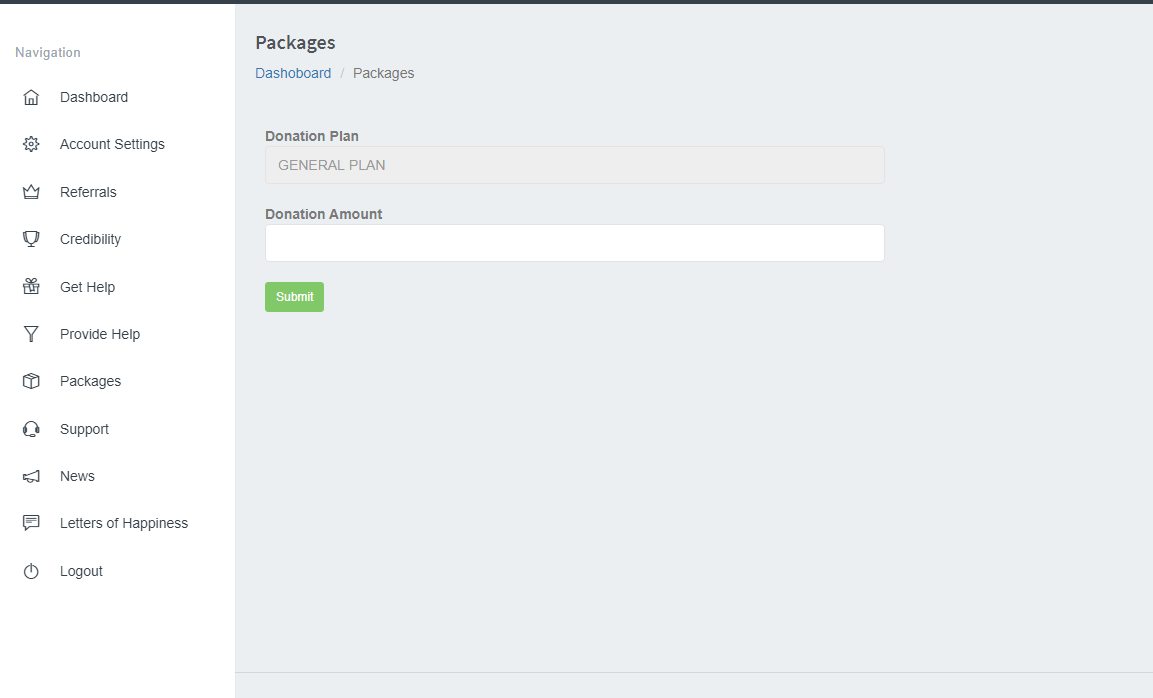This screenshot has width=1153, height=698.
Task: Click the Credibility trophy icon
Action: click(31, 239)
